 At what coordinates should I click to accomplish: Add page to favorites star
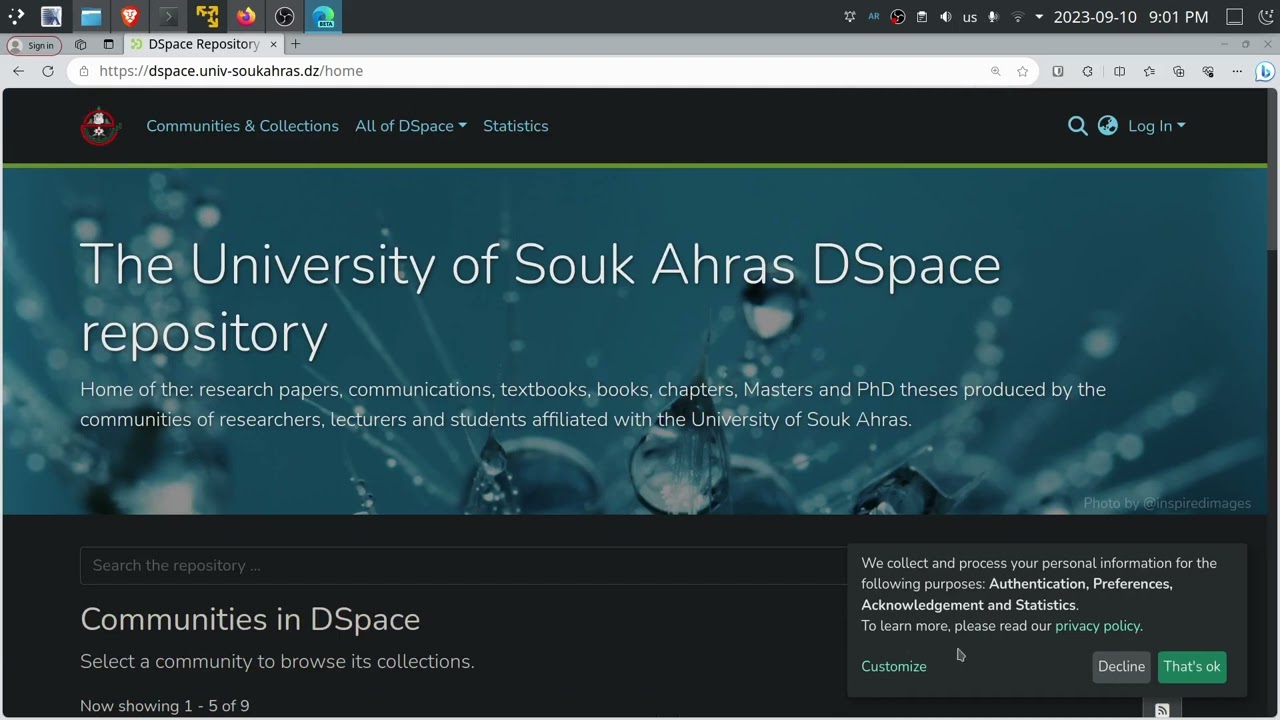point(1022,71)
